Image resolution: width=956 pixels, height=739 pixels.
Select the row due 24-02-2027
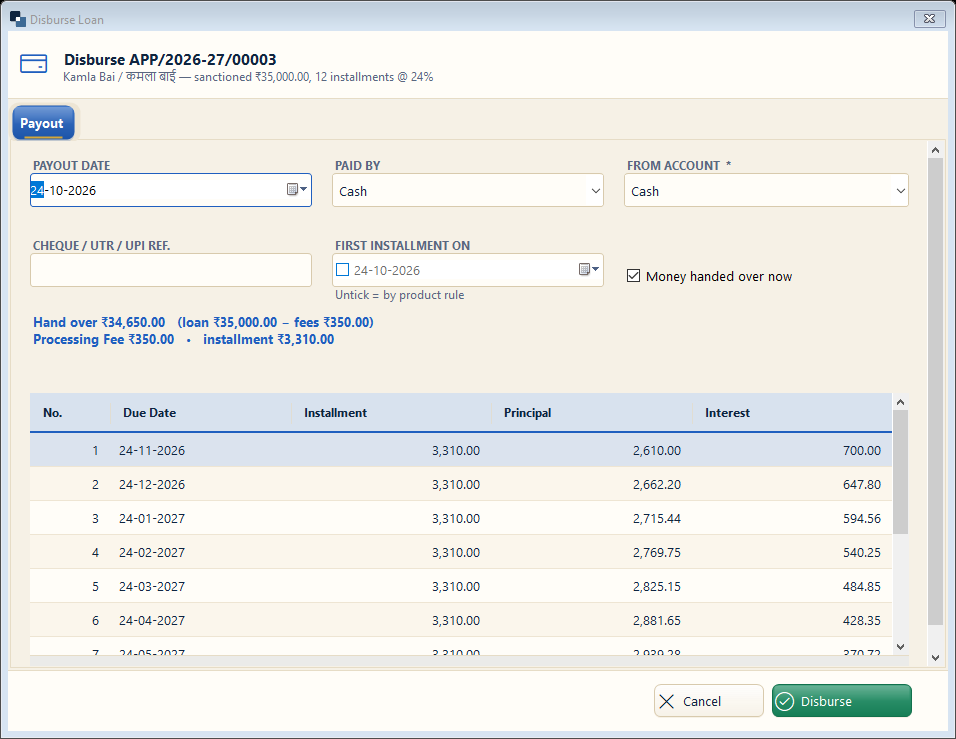(x=461, y=552)
